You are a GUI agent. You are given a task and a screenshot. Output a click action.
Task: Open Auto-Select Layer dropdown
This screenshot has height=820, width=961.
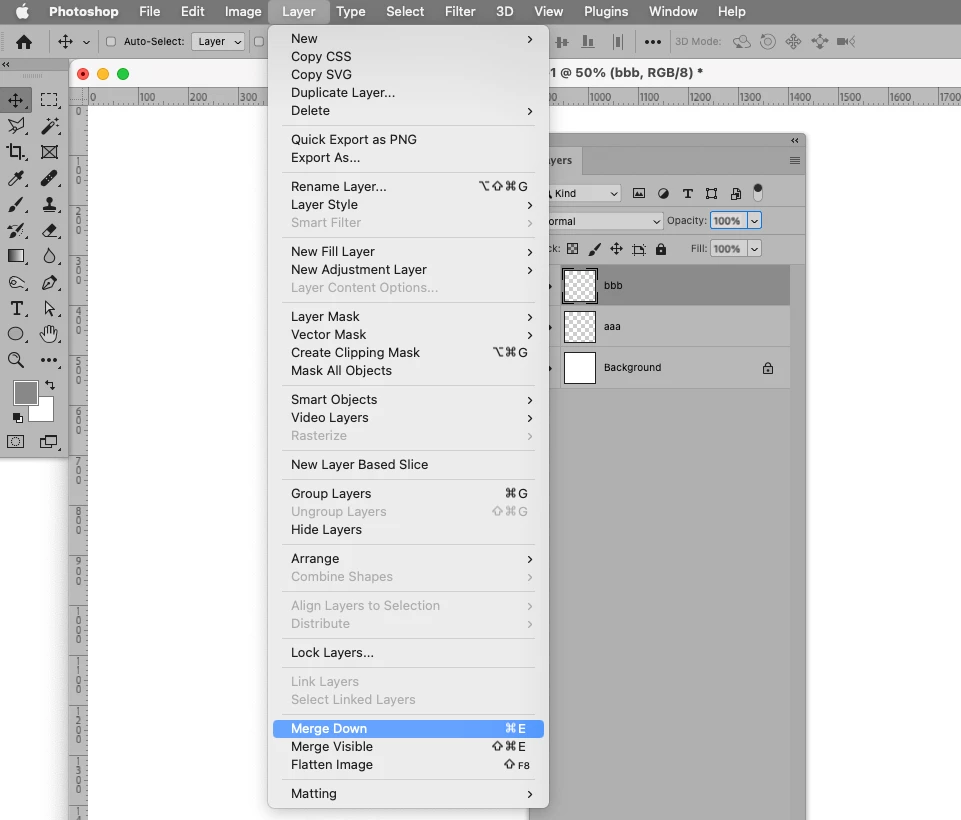pos(218,42)
